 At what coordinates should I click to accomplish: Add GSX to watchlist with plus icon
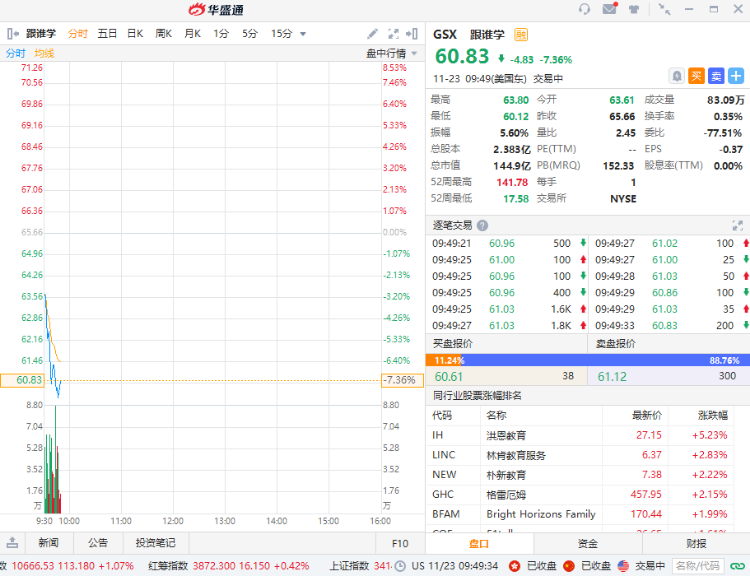[x=736, y=75]
